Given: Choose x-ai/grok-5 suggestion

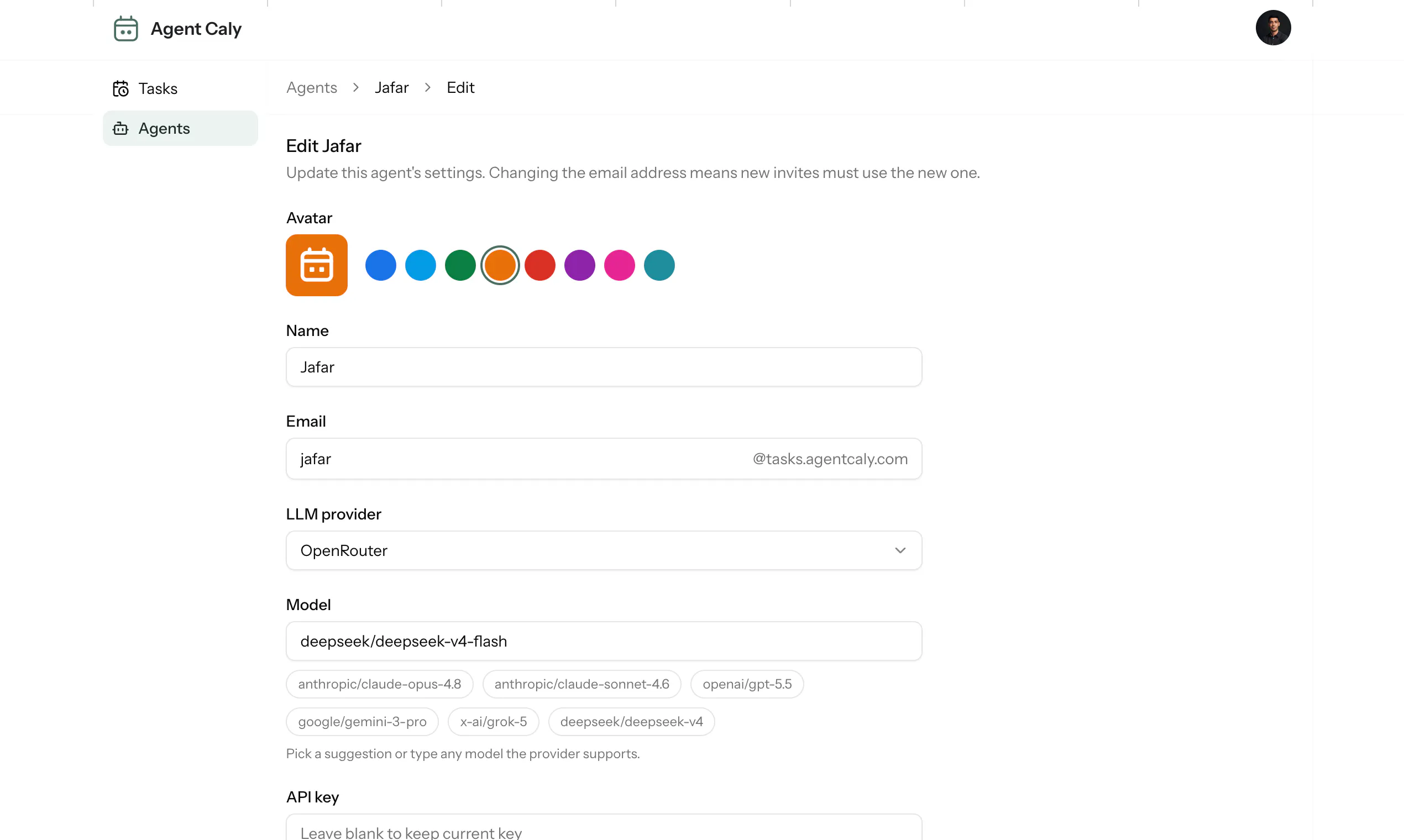Looking at the screenshot, I should pos(493,722).
